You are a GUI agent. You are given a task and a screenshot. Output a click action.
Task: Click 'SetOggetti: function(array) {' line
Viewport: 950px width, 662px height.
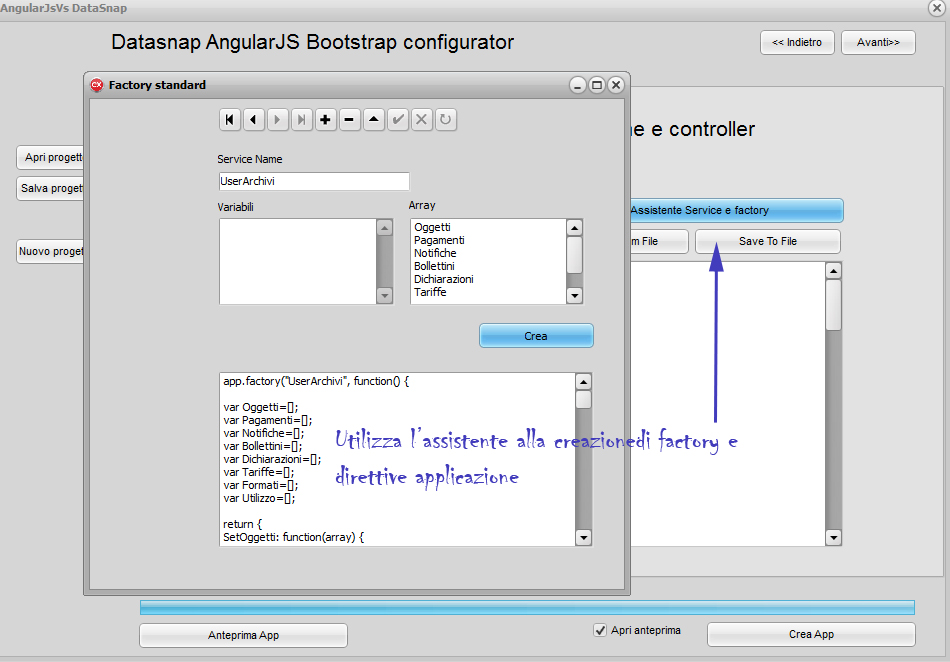pos(293,537)
